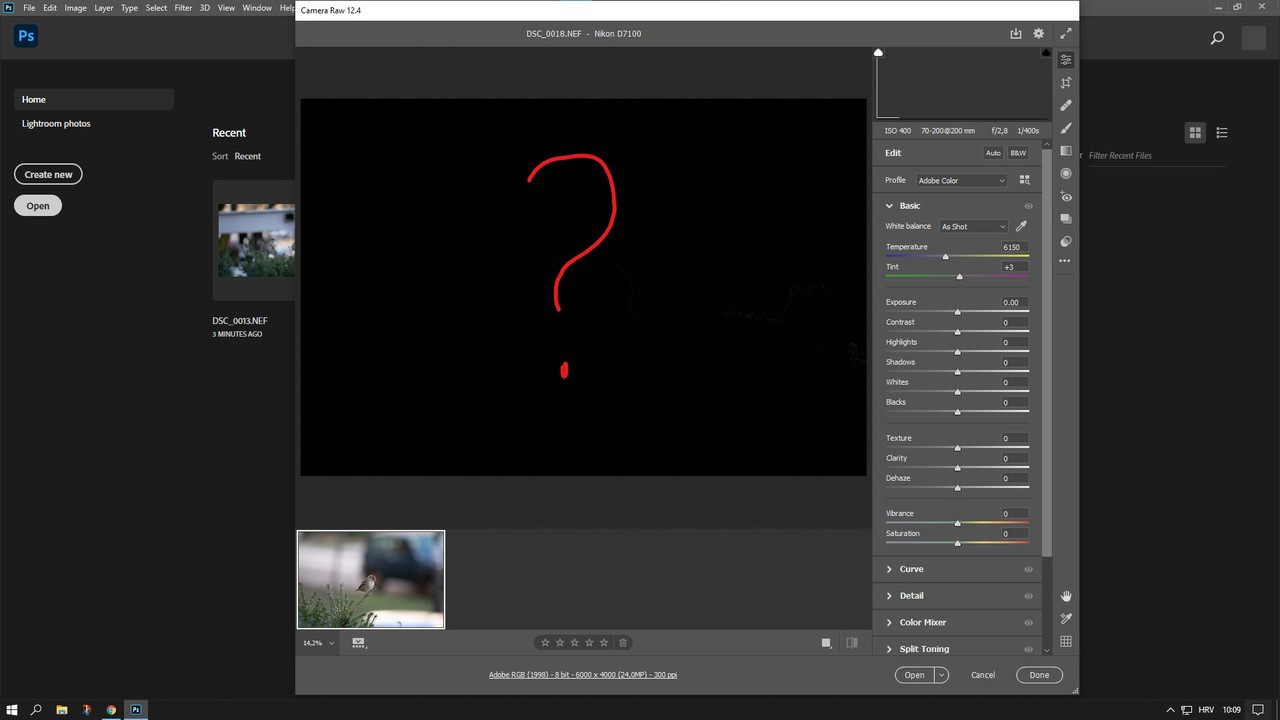
Task: Click the Photoshop home search icon
Action: [x=1217, y=38]
